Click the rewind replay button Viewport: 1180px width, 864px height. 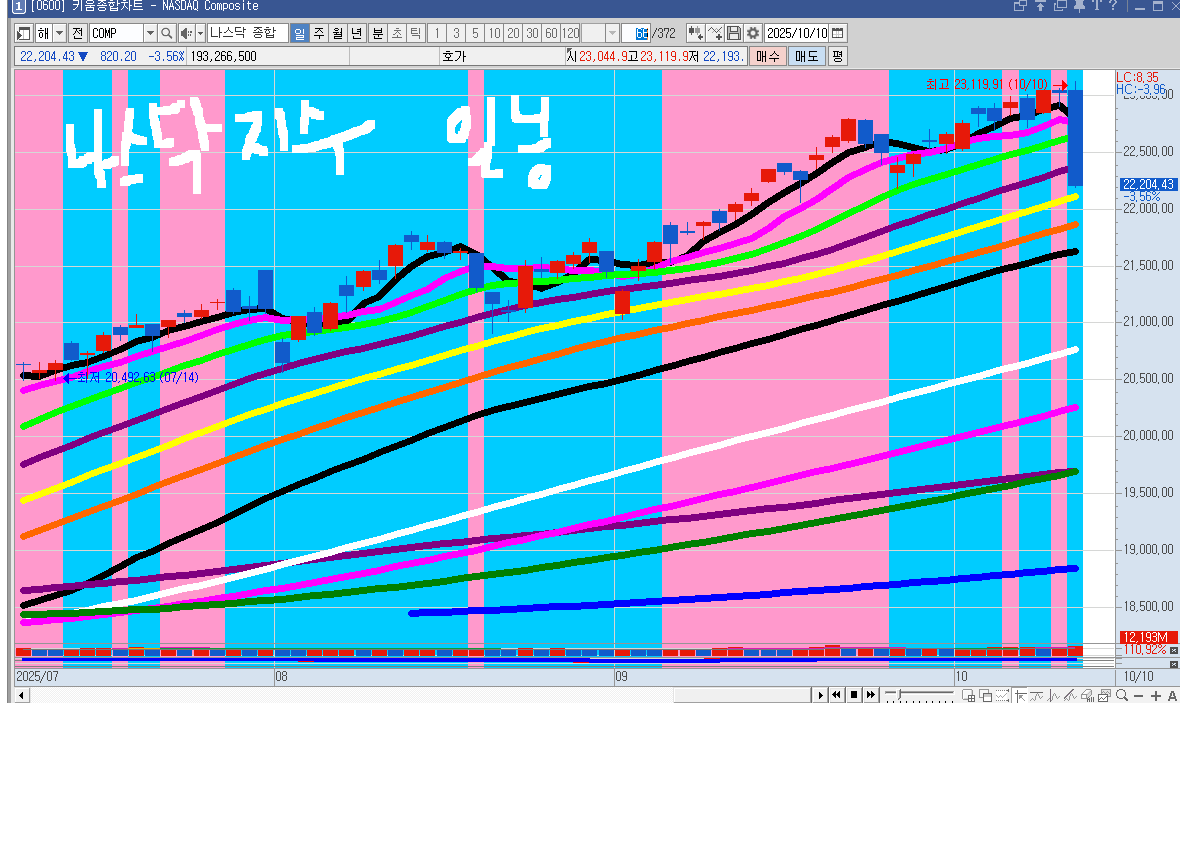837,695
